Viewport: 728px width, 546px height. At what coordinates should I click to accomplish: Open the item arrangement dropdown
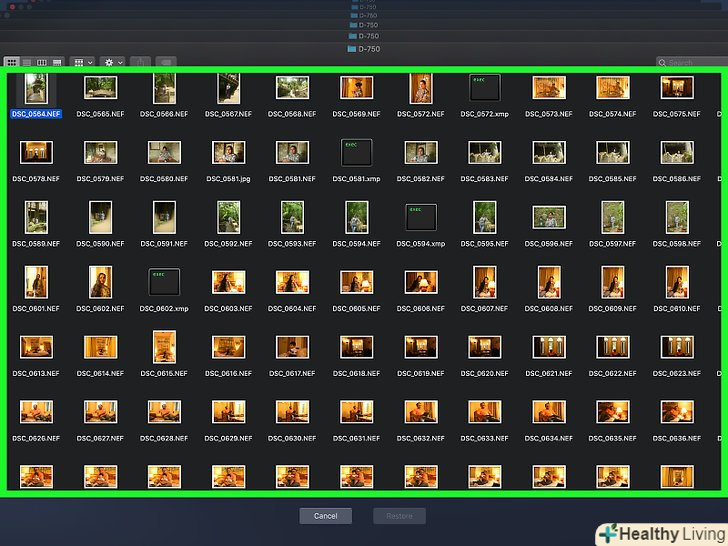click(83, 62)
